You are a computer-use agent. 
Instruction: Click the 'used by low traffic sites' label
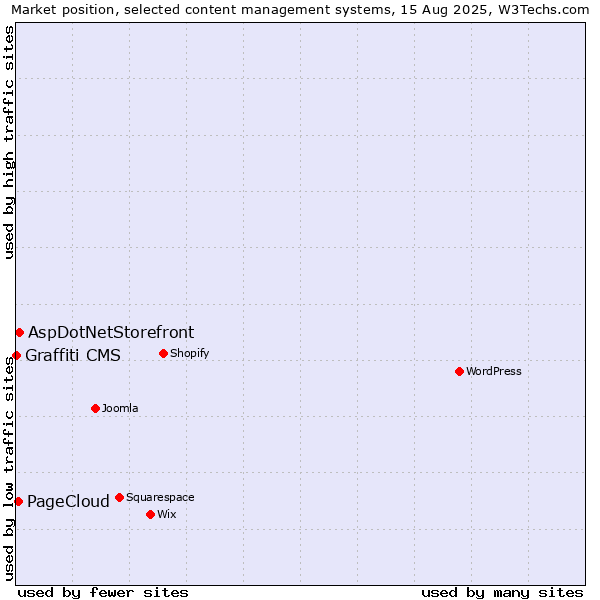coord(8,469)
